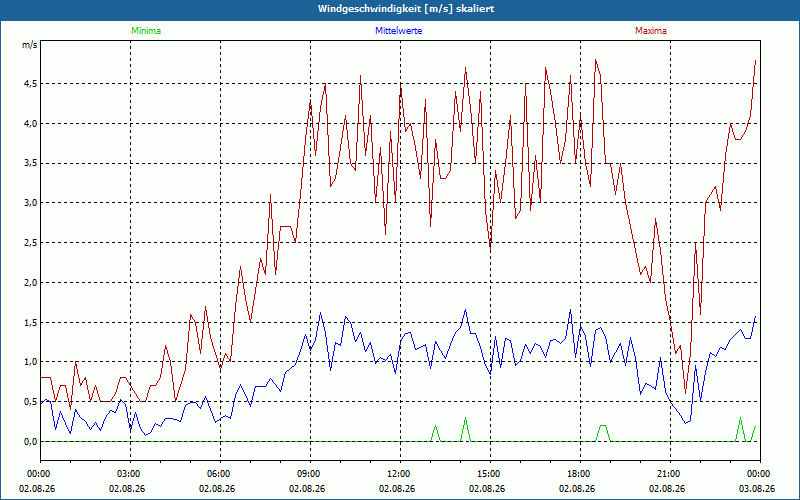This screenshot has height=500, width=800.
Task: Click the 03.08.26 date label
Action: (x=757, y=489)
